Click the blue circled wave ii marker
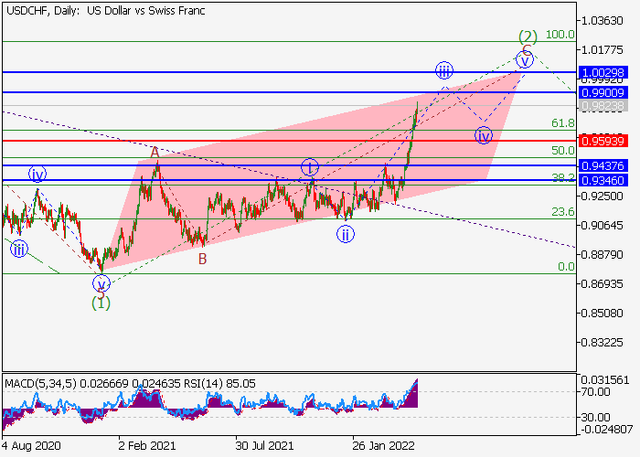This screenshot has width=640, height=457. (345, 234)
